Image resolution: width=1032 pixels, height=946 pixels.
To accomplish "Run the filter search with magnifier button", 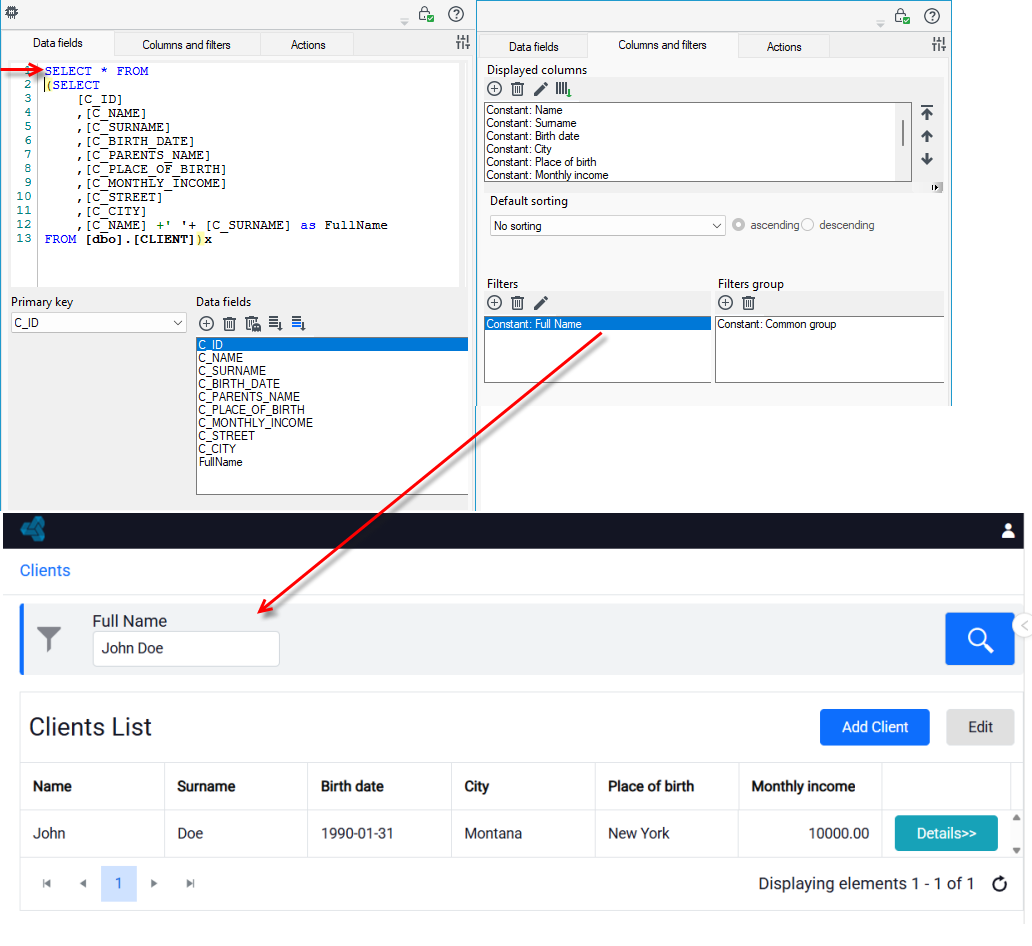I will [x=979, y=639].
